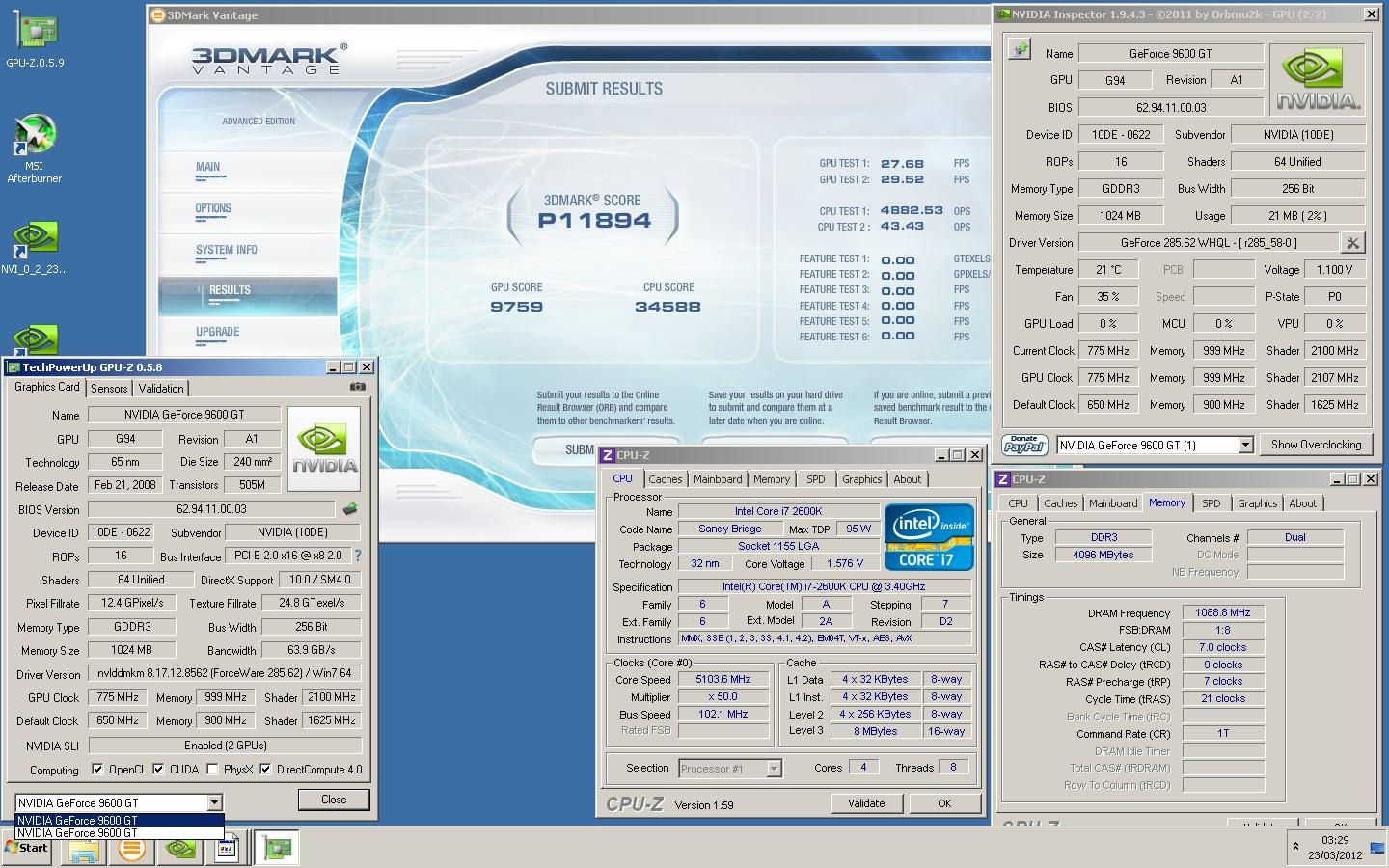
Task: Toggle the OpenCL checkbox in GPU-Z
Action: [x=97, y=770]
